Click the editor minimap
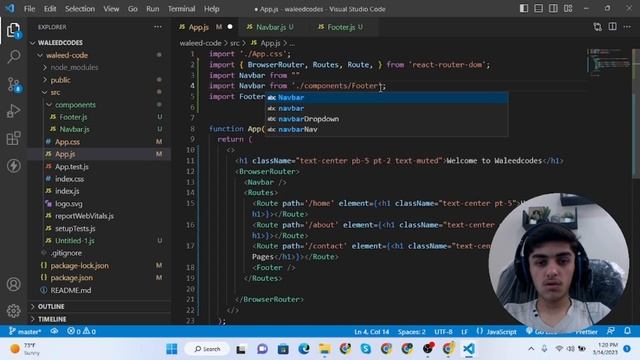This screenshot has width=640, height=360. 609,61
